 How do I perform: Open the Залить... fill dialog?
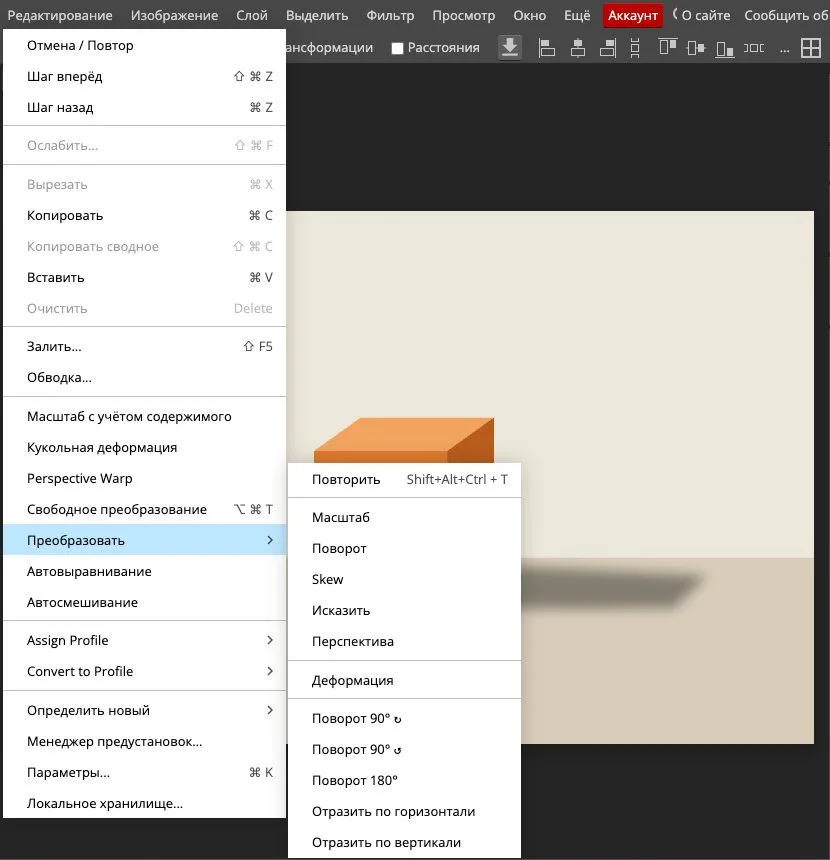point(145,347)
